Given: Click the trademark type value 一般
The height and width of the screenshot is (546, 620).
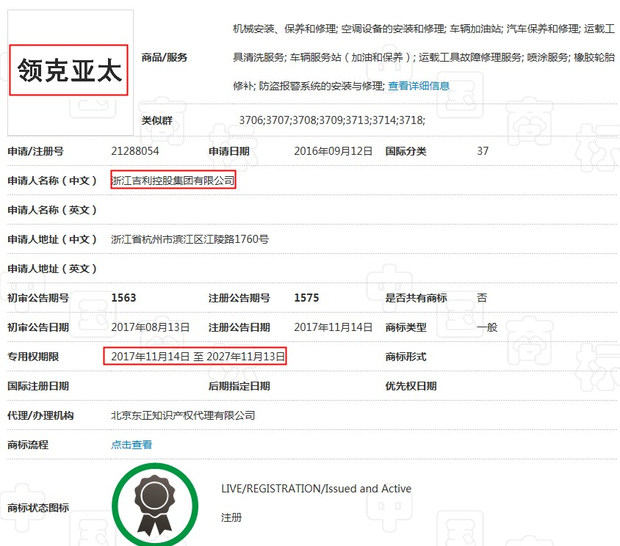Looking at the screenshot, I should [487, 328].
